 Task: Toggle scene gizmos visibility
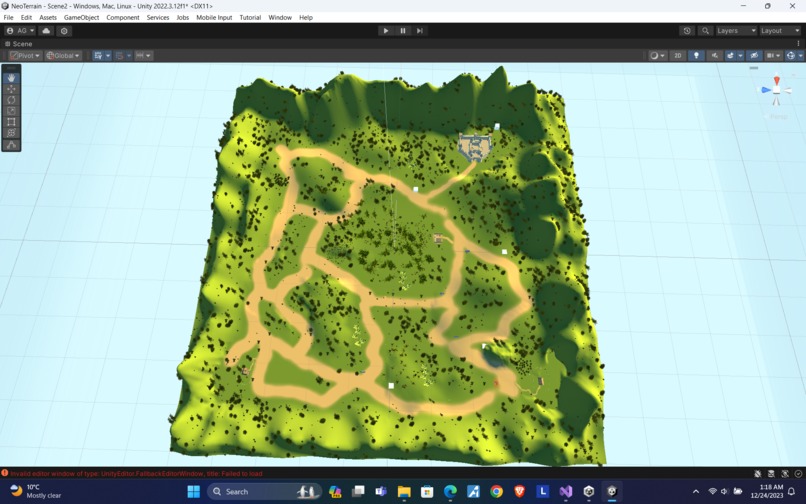pos(791,56)
